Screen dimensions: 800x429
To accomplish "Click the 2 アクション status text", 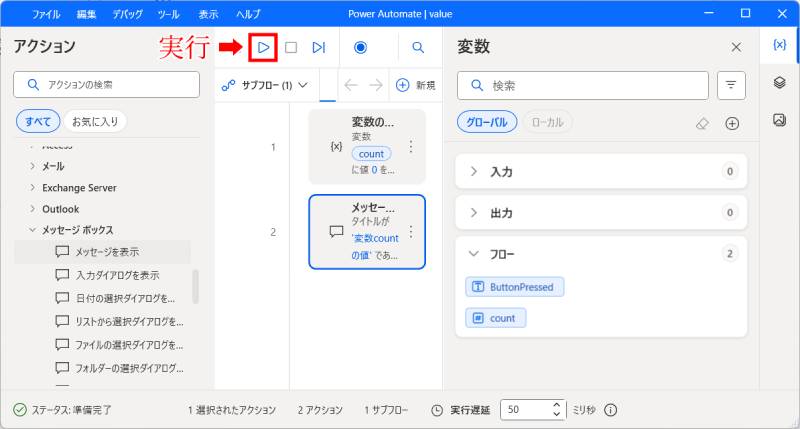I will 320,410.
